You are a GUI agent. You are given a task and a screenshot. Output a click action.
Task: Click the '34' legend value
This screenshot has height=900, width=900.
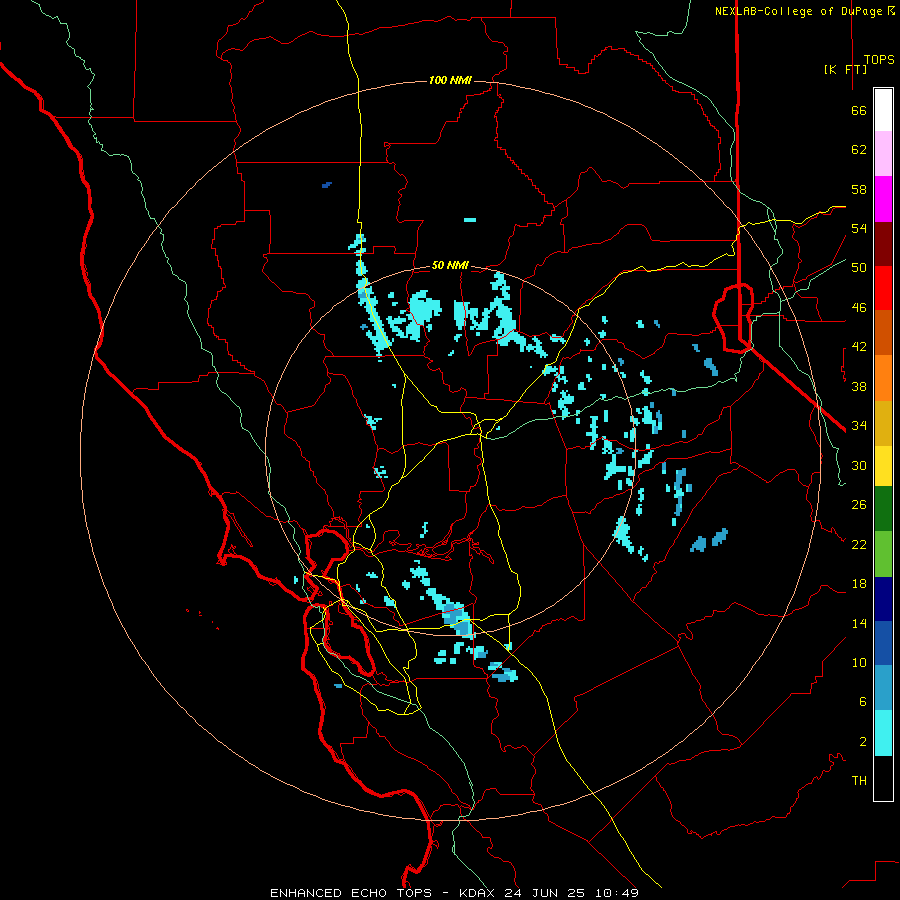[859, 426]
